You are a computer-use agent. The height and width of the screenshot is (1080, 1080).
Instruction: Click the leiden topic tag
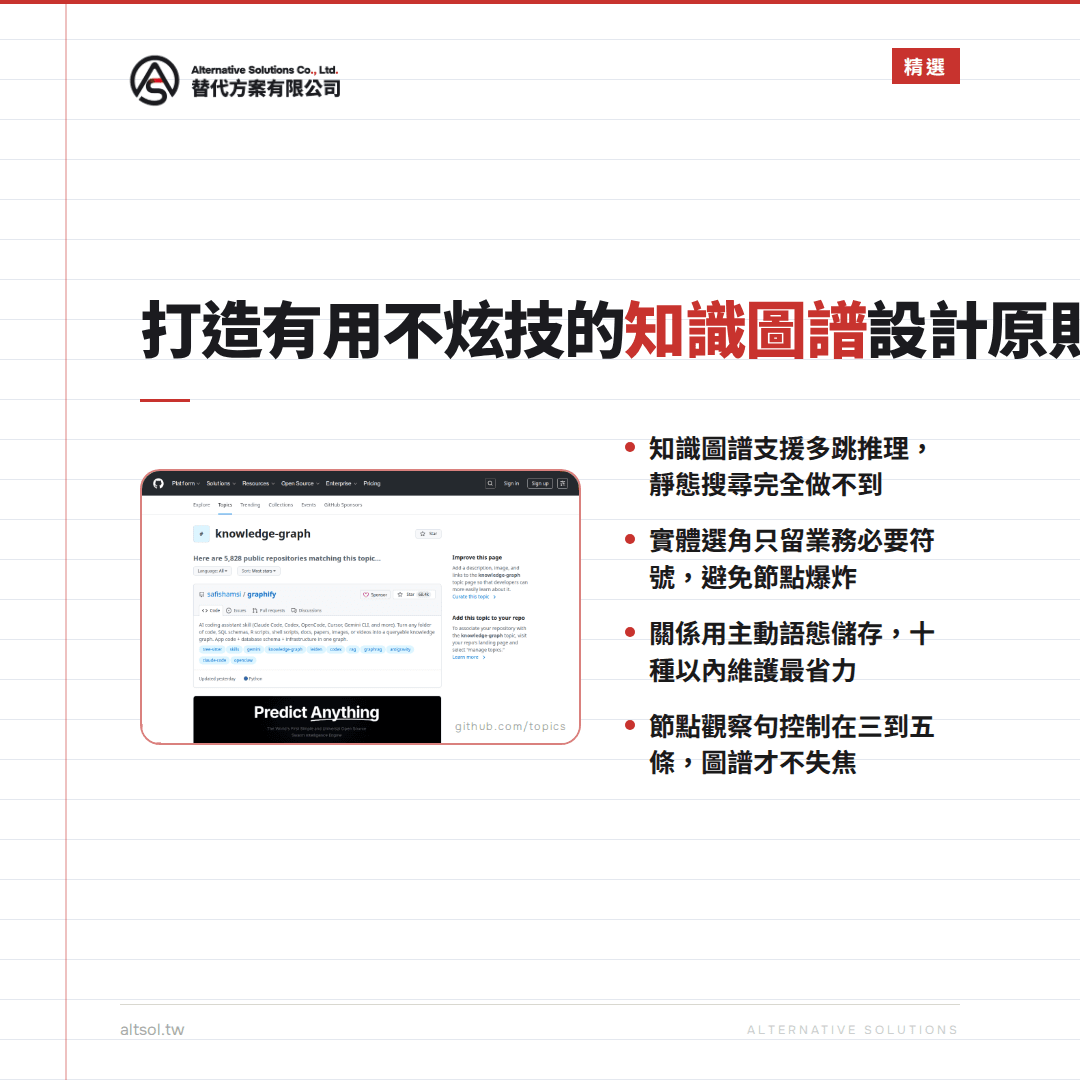[316, 650]
